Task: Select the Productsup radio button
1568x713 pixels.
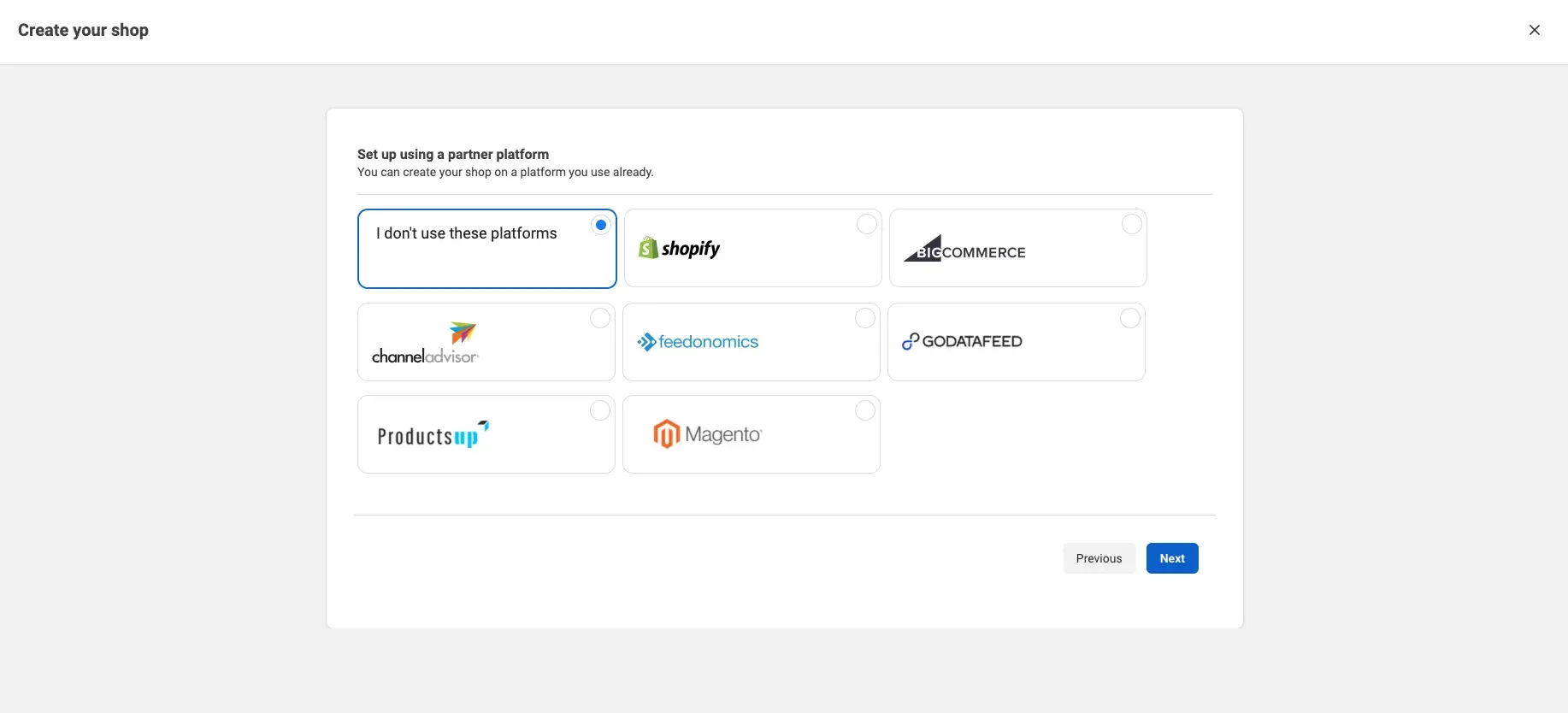Action: click(600, 410)
